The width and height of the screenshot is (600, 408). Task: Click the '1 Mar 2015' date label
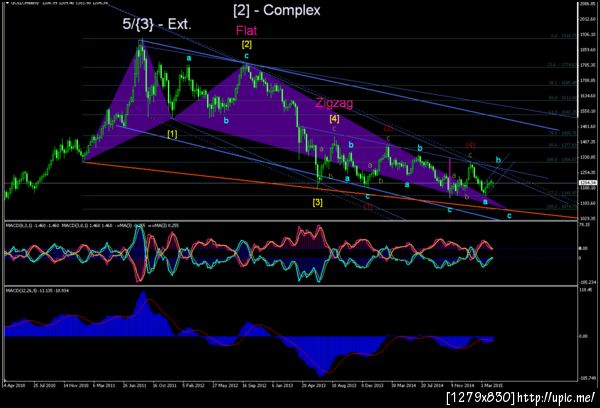coord(492,385)
